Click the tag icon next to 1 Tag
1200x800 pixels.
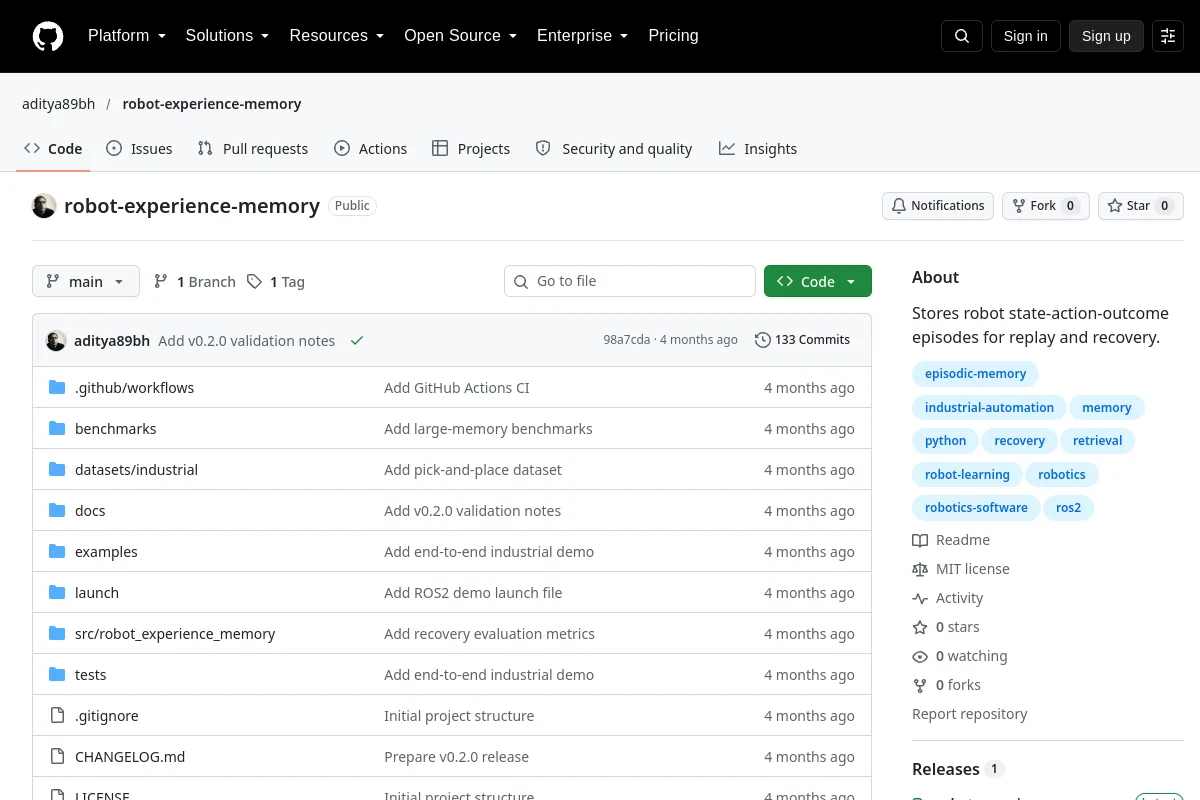[255, 282]
